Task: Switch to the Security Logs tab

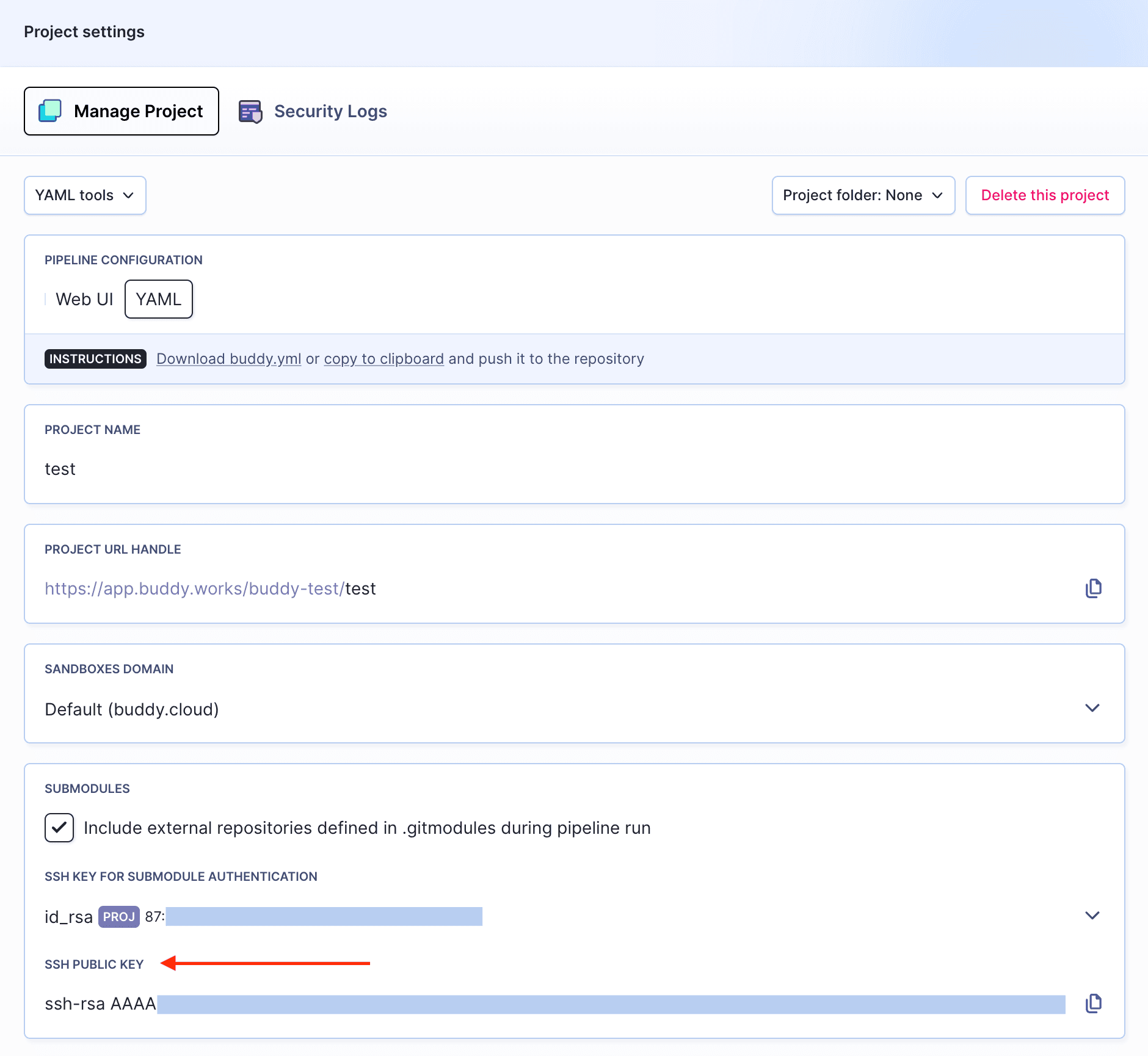Action: click(330, 111)
